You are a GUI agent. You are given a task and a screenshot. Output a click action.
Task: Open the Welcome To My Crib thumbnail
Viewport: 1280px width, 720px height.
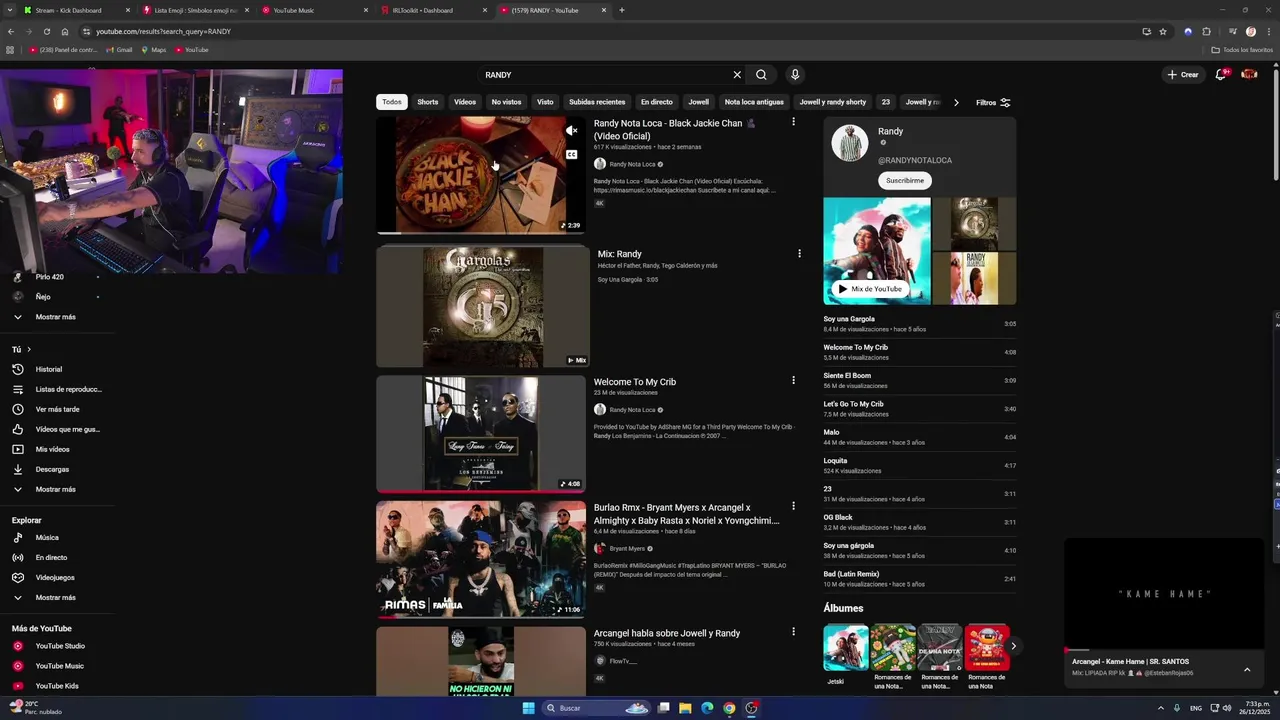(481, 433)
